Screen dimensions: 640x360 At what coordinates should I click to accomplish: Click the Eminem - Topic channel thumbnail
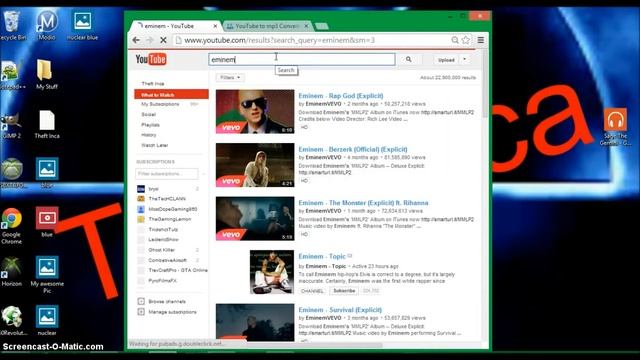(272, 272)
